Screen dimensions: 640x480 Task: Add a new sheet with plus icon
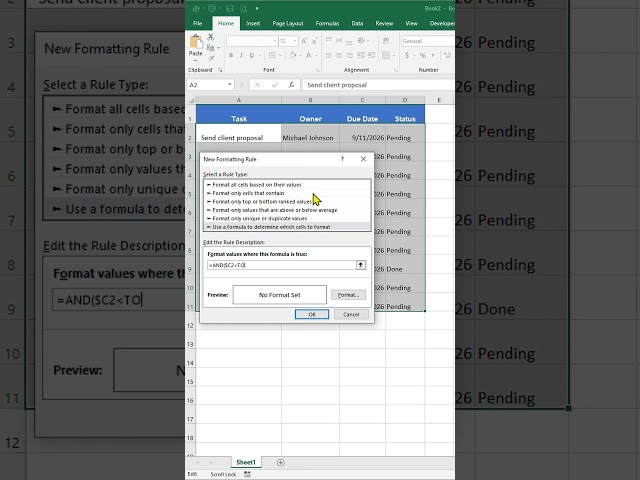click(280, 462)
